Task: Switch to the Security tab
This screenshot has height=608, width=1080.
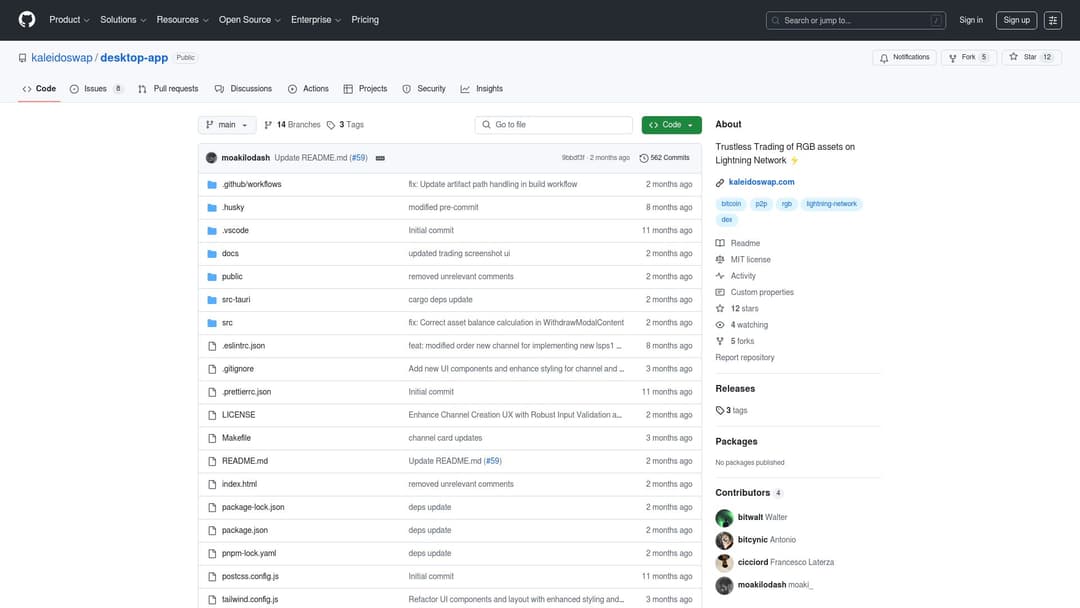Action: [424, 89]
